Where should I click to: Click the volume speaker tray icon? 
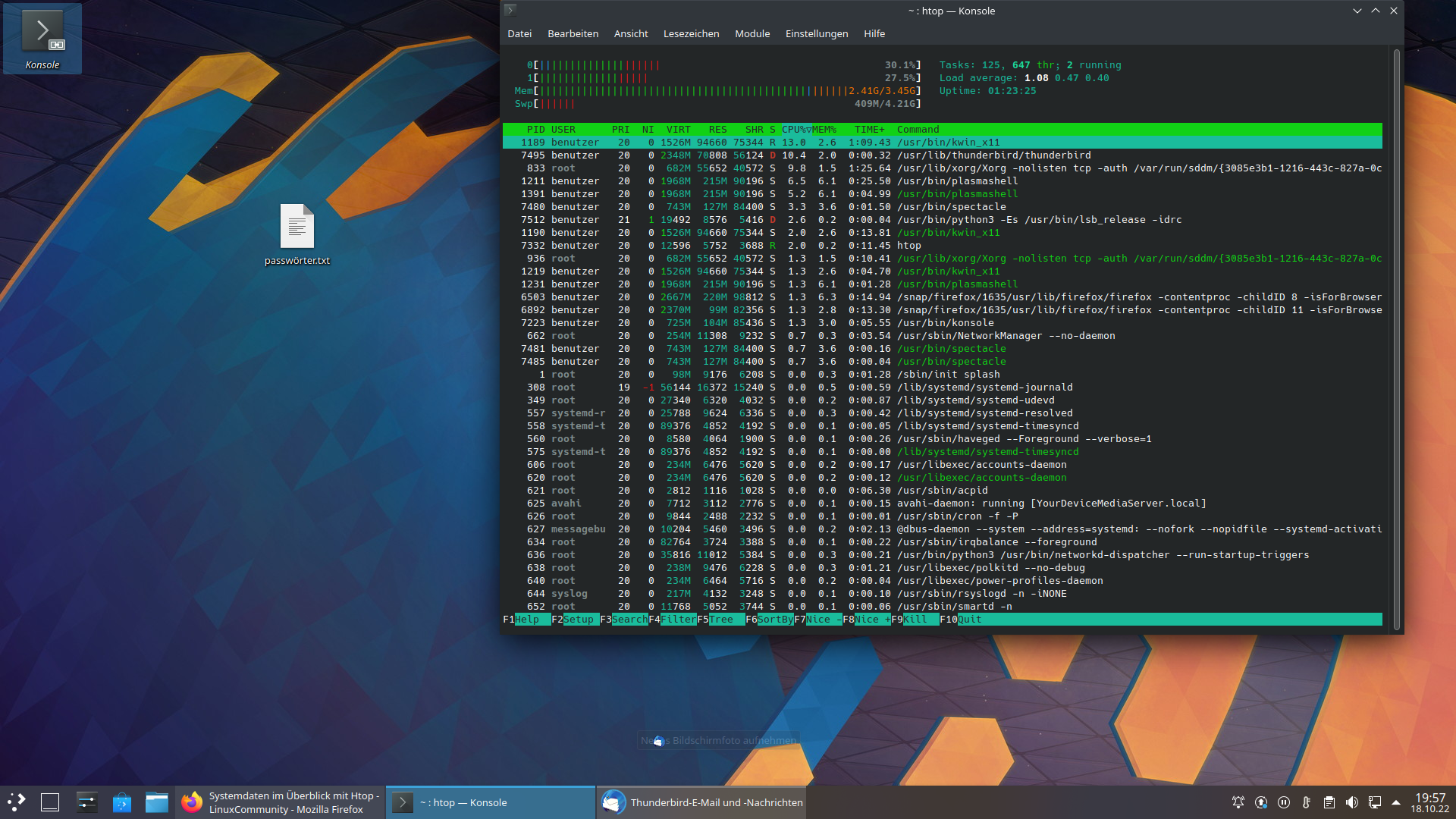1352,802
